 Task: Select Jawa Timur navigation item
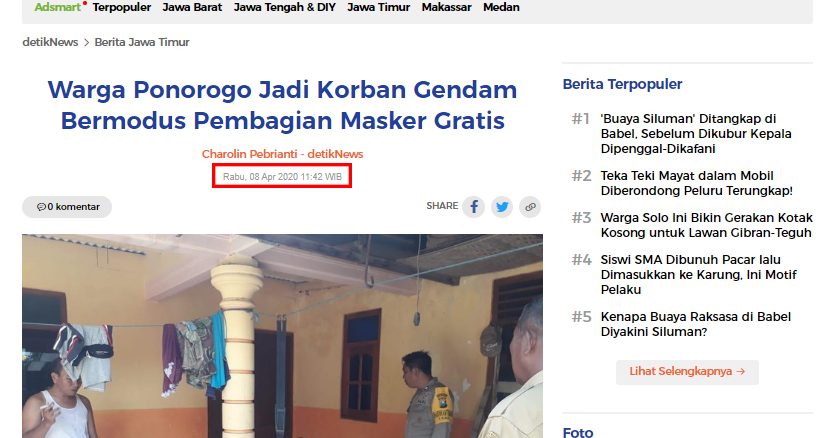(379, 7)
